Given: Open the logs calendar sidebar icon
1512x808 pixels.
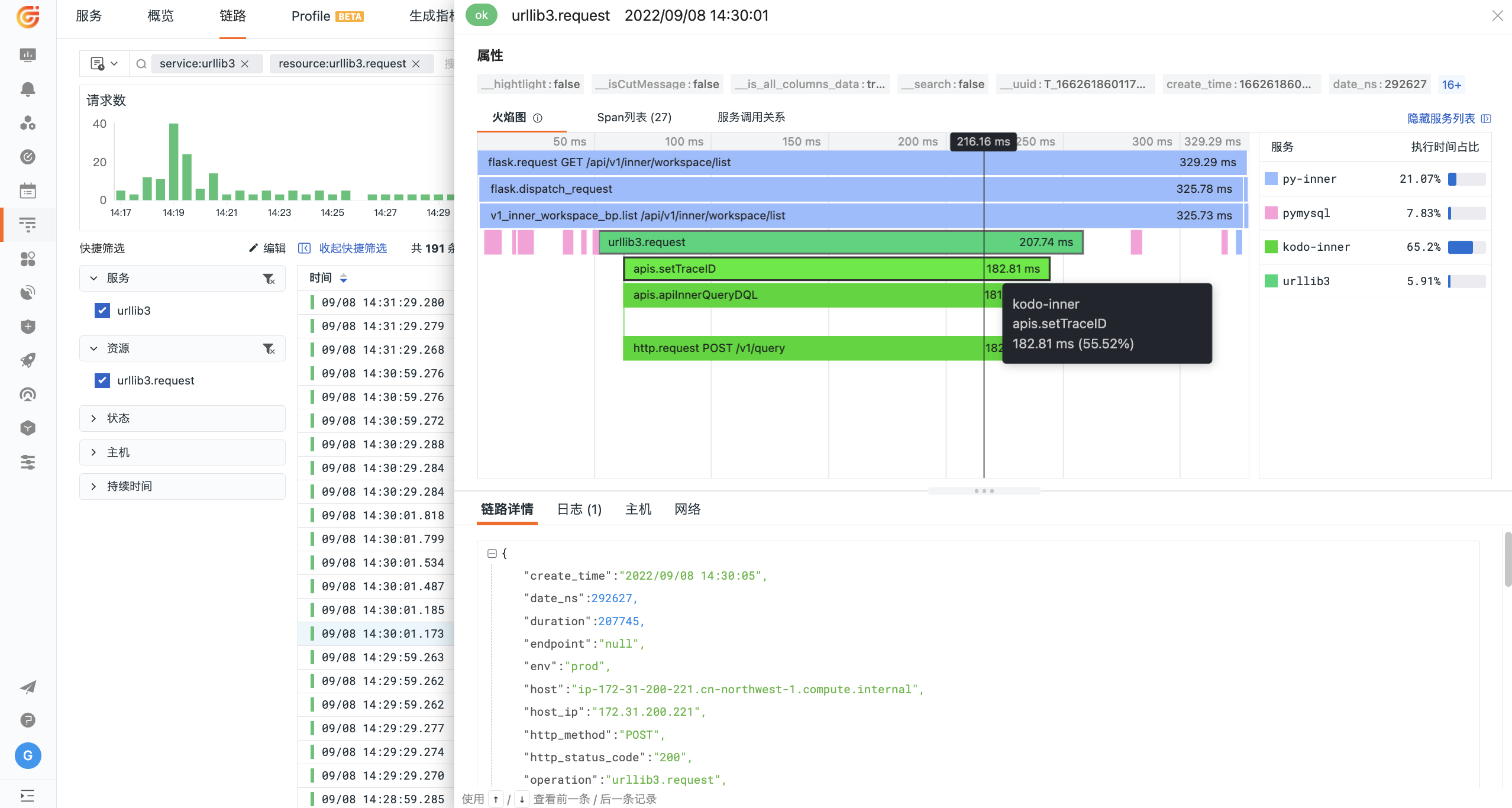Looking at the screenshot, I should pos(28,191).
